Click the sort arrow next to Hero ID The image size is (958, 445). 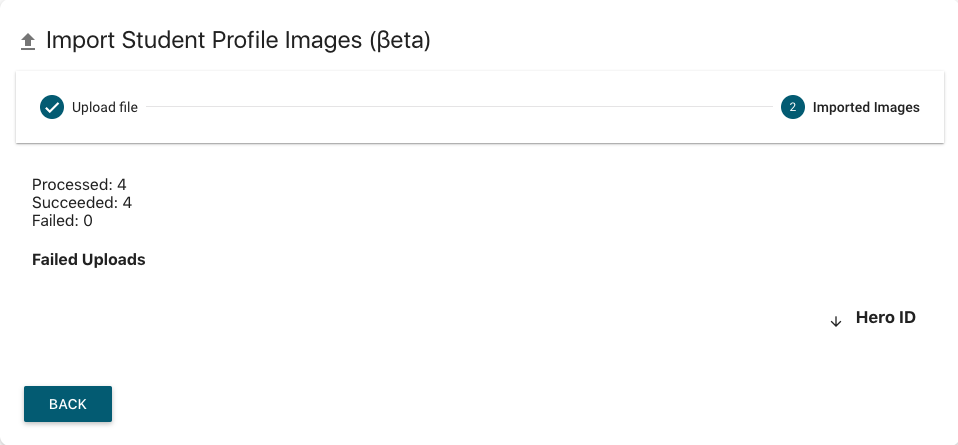[836, 321]
